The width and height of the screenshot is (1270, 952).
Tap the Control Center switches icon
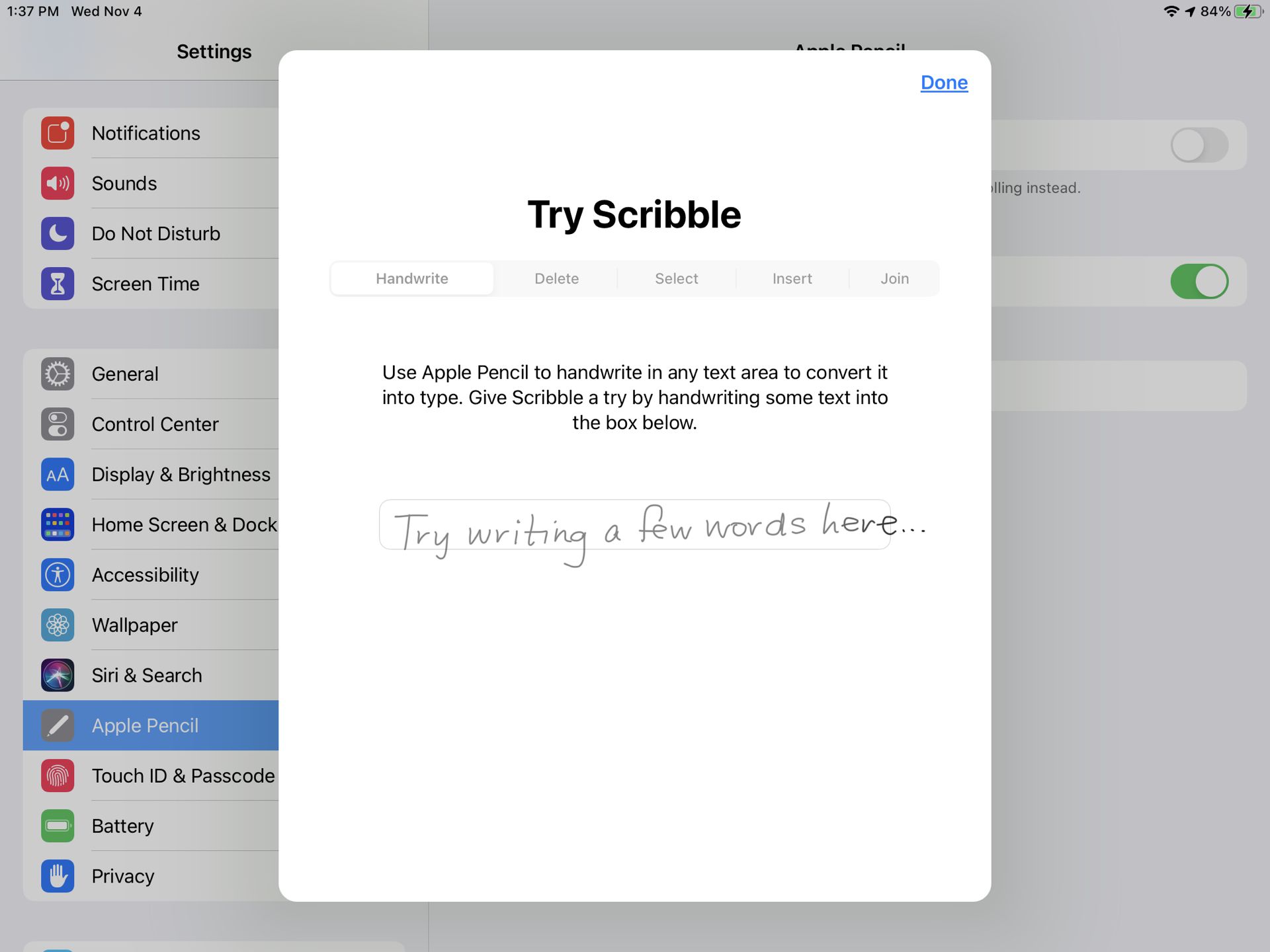click(x=58, y=424)
